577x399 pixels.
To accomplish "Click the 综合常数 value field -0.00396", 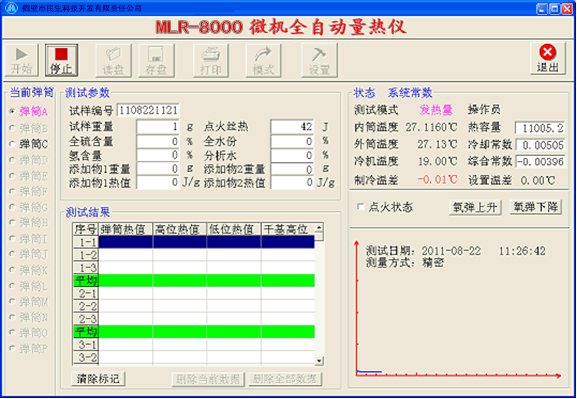I will [540, 161].
